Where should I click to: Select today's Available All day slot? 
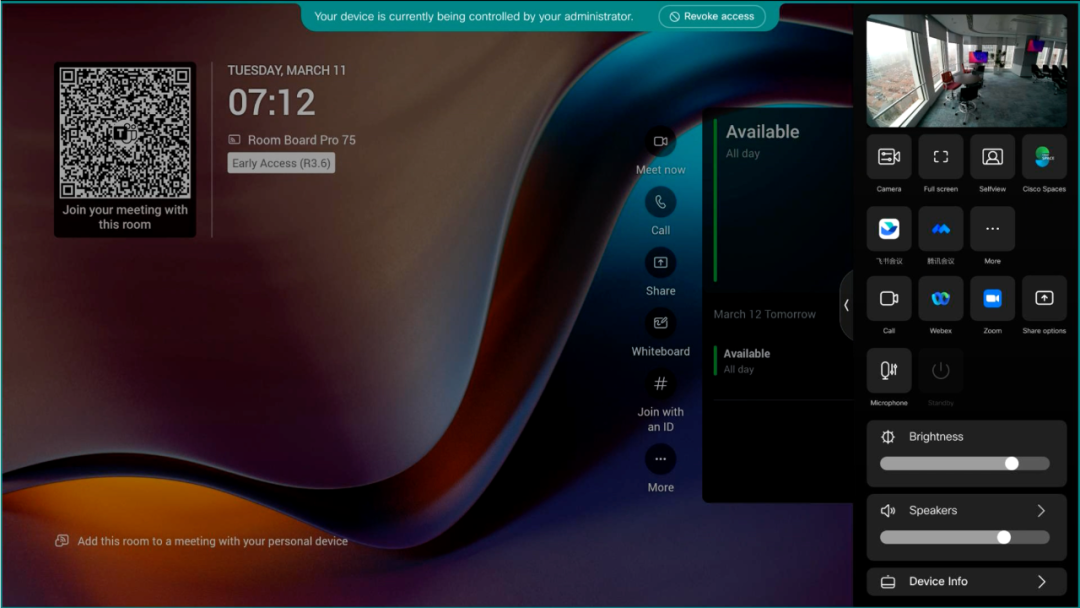778,200
